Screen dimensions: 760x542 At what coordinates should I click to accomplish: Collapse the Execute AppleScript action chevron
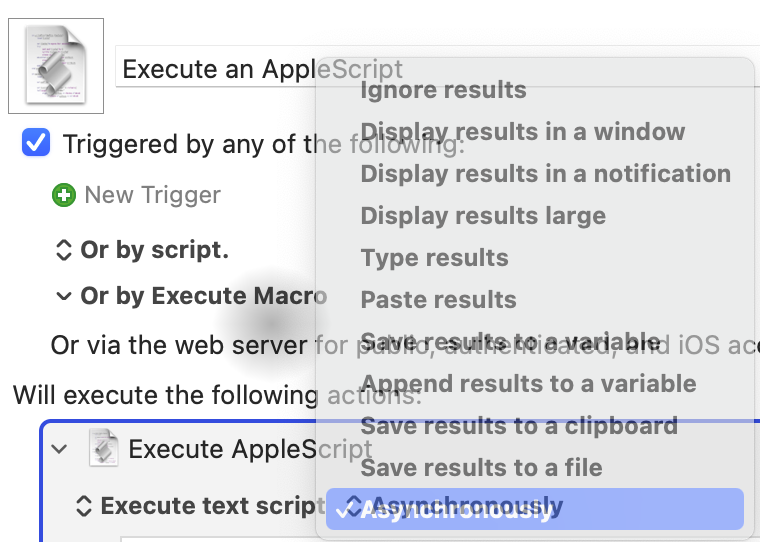click(x=59, y=449)
